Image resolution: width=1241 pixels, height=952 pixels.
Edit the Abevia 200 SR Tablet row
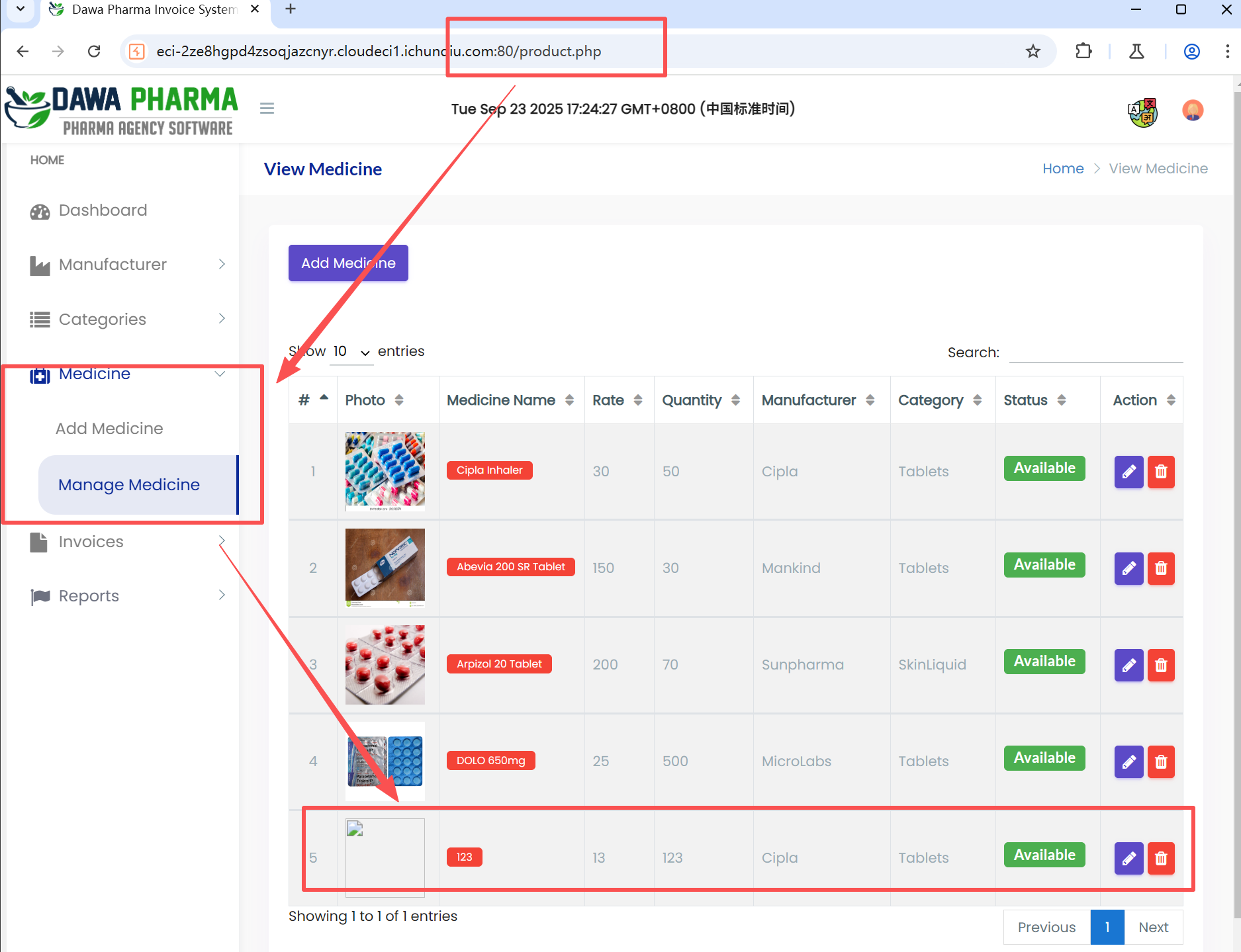coord(1128,568)
